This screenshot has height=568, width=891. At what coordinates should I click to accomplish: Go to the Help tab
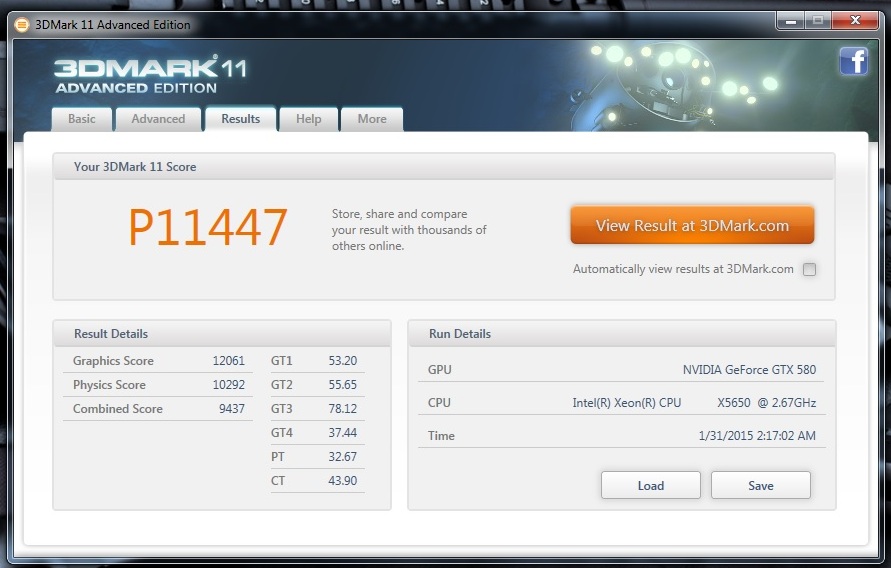tap(309, 119)
